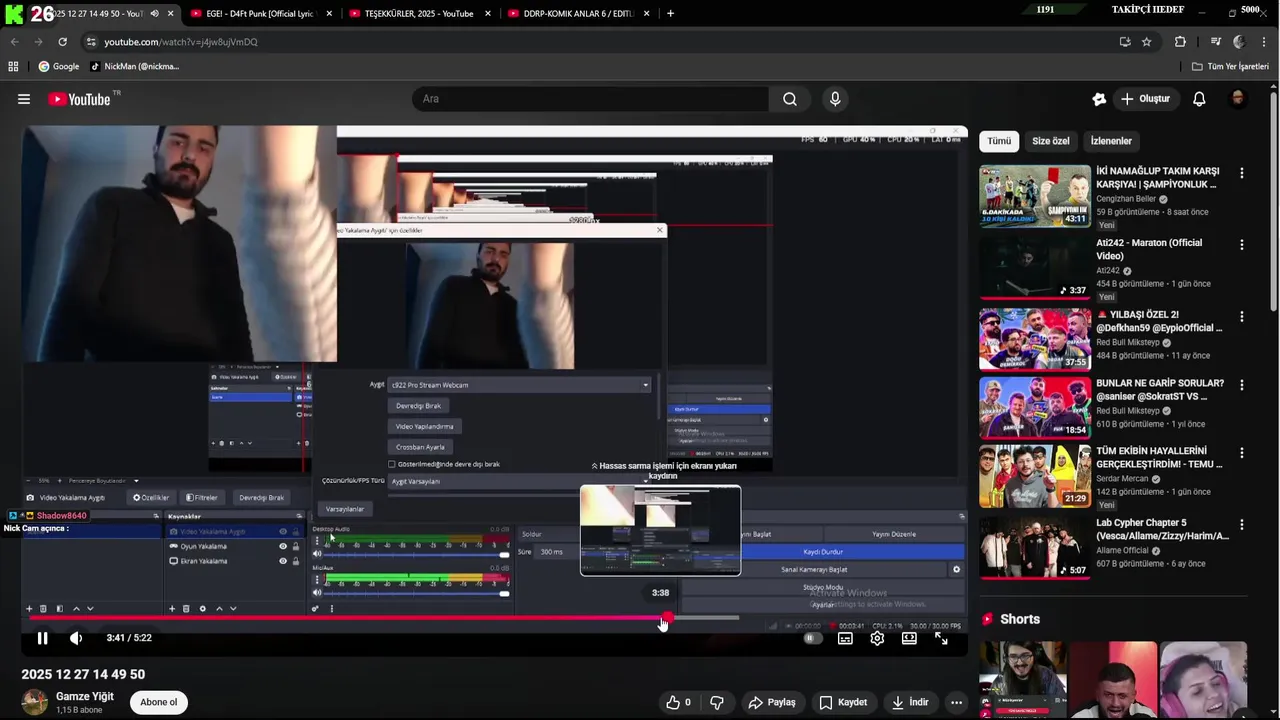
Task: Open the YouTube hamburger guide menu
Action: pos(24,99)
